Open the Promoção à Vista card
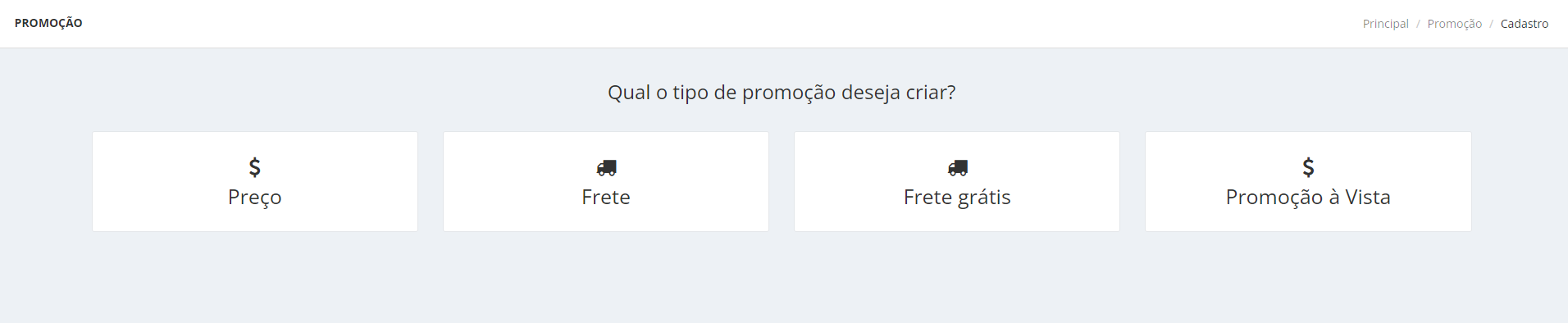 coord(1308,181)
